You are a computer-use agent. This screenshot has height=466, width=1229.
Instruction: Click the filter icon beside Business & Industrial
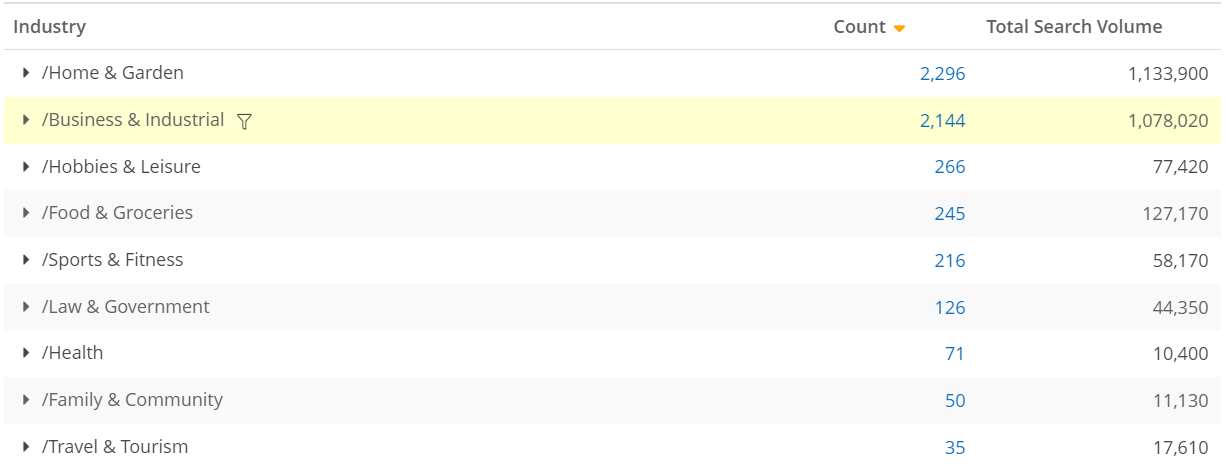pos(244,121)
